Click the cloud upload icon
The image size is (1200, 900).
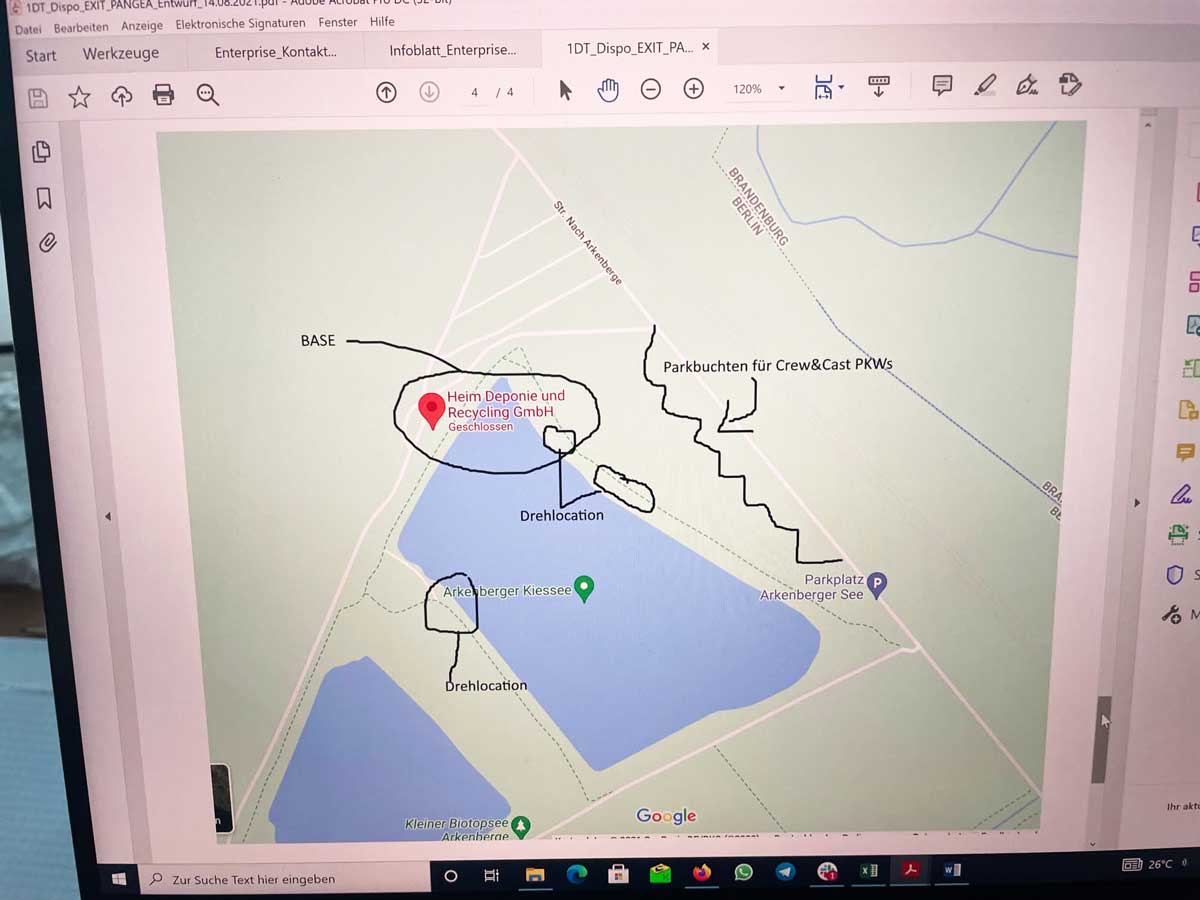point(121,96)
